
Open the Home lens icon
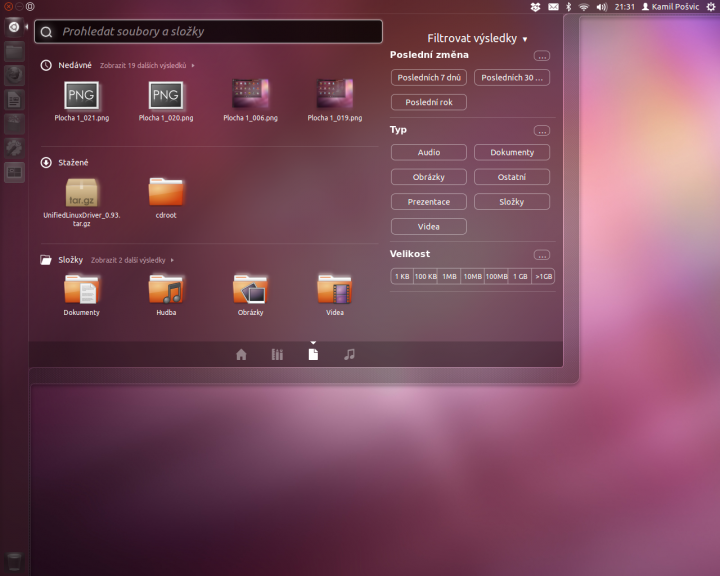[241, 354]
